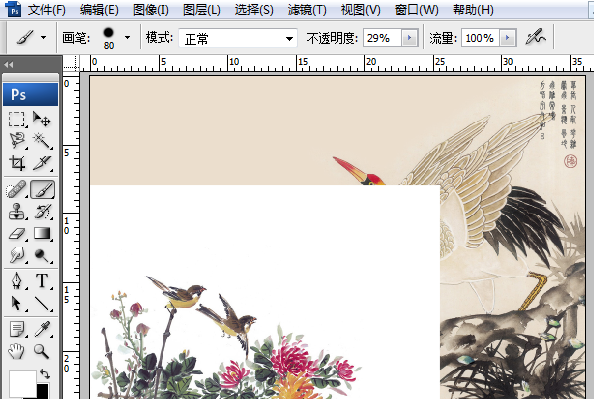Activate the Type tool
The height and width of the screenshot is (399, 594).
[x=42, y=281]
